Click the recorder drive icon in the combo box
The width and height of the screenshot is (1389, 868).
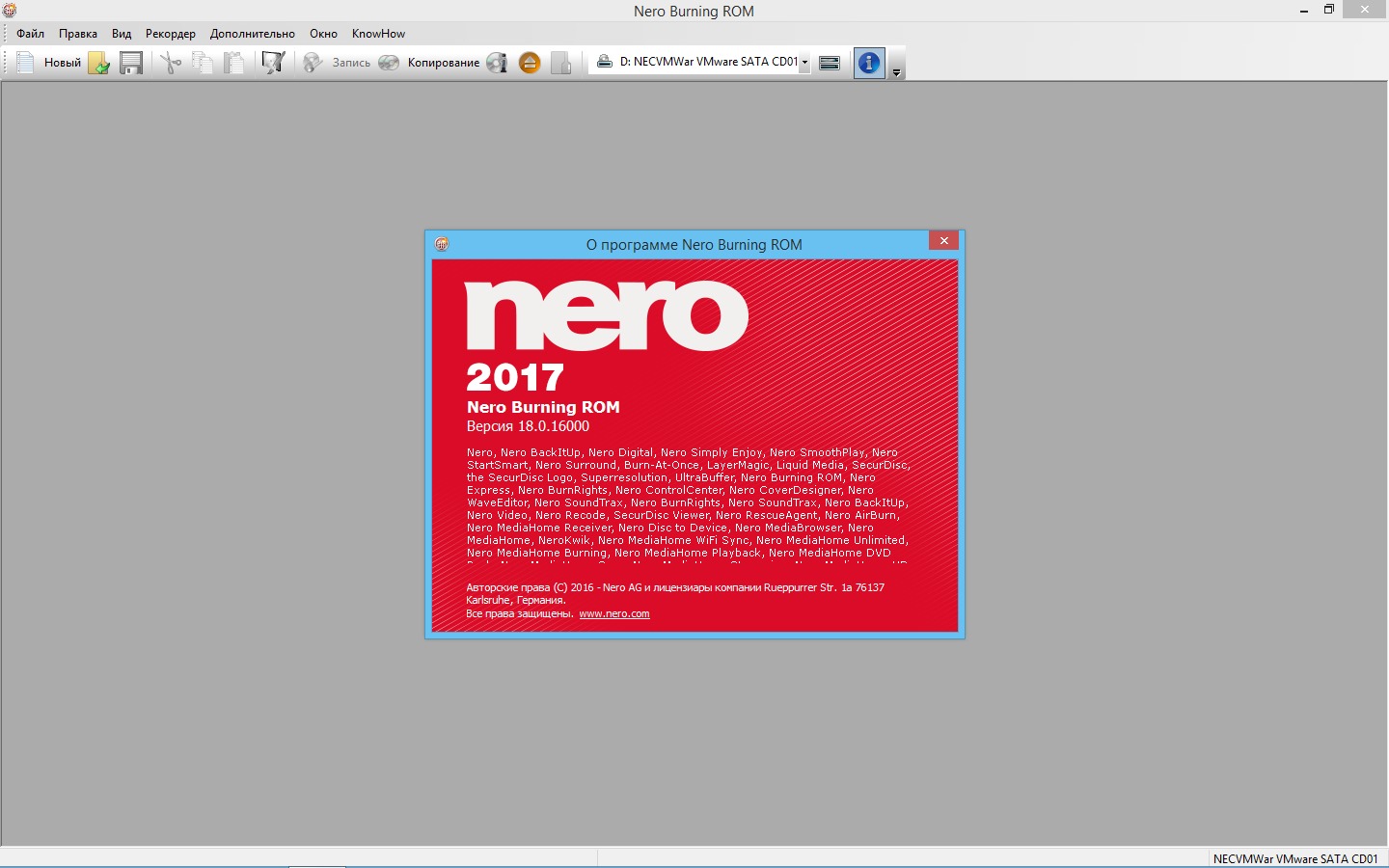point(605,62)
